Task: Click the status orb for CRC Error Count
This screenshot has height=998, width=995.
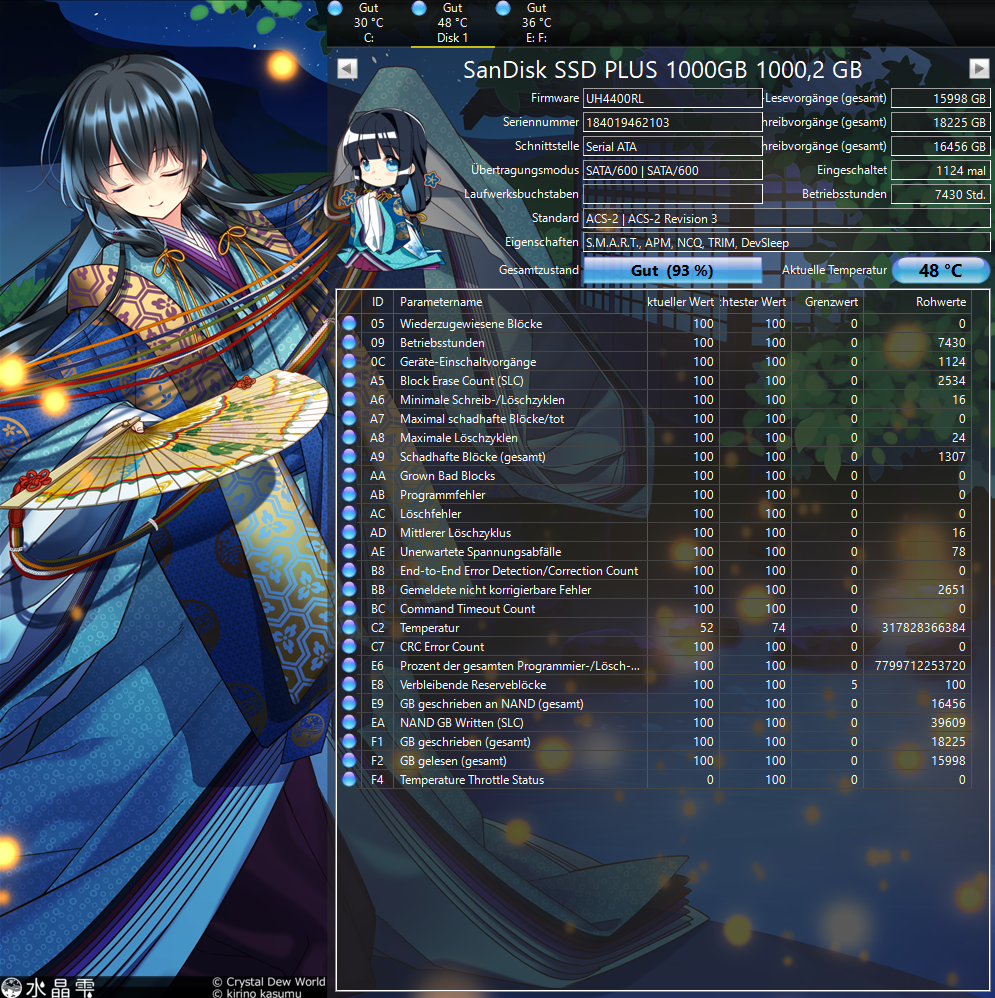Action: [x=349, y=647]
